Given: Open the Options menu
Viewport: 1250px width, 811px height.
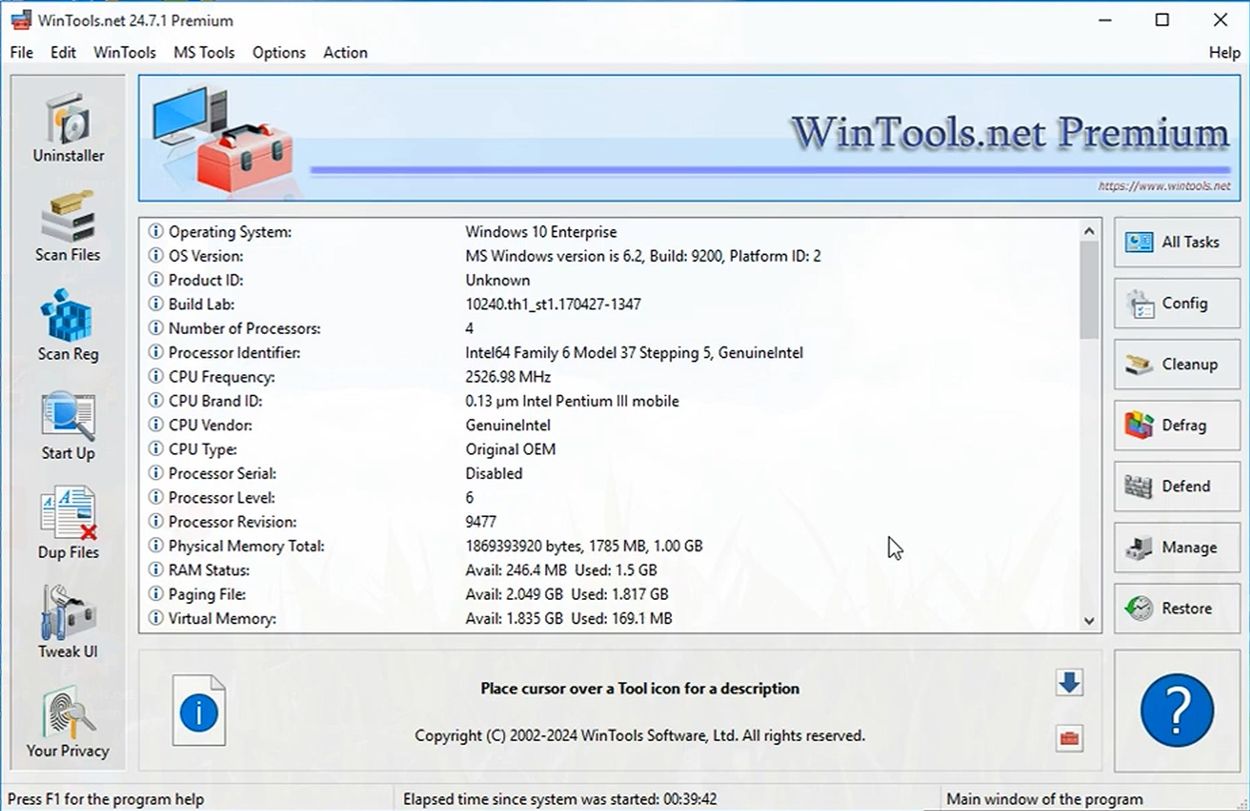Looking at the screenshot, I should tap(279, 52).
